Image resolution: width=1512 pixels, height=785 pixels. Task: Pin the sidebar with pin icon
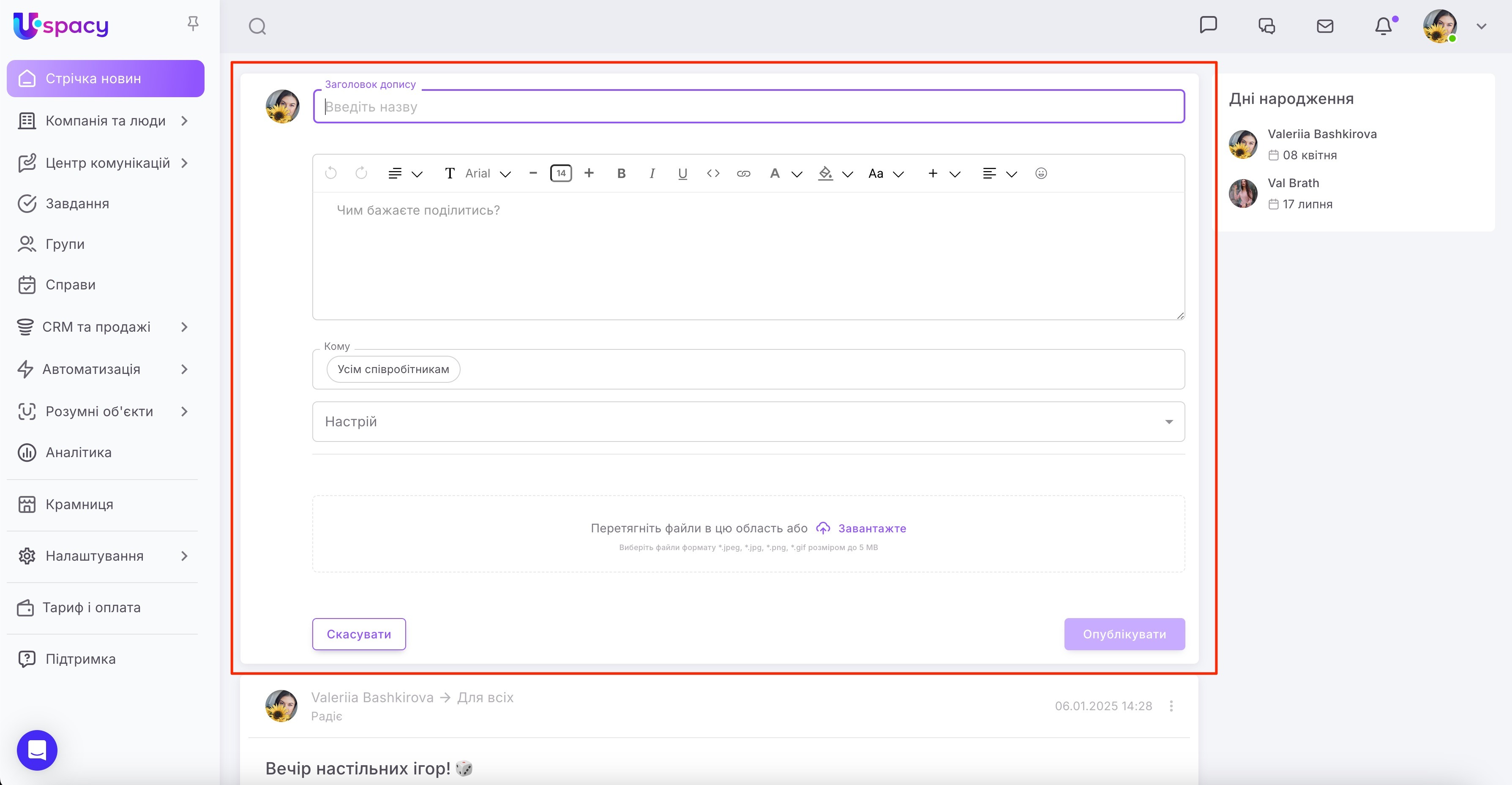click(193, 24)
